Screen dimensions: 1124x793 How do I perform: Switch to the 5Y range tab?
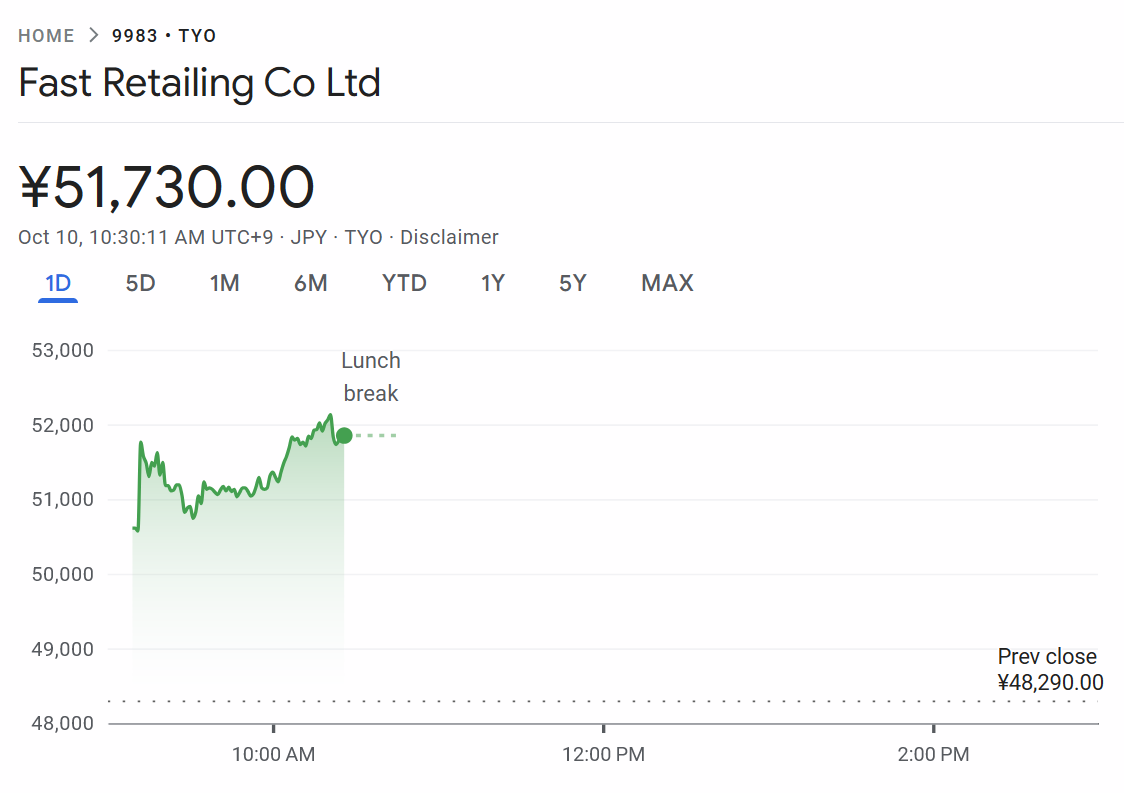point(572,283)
